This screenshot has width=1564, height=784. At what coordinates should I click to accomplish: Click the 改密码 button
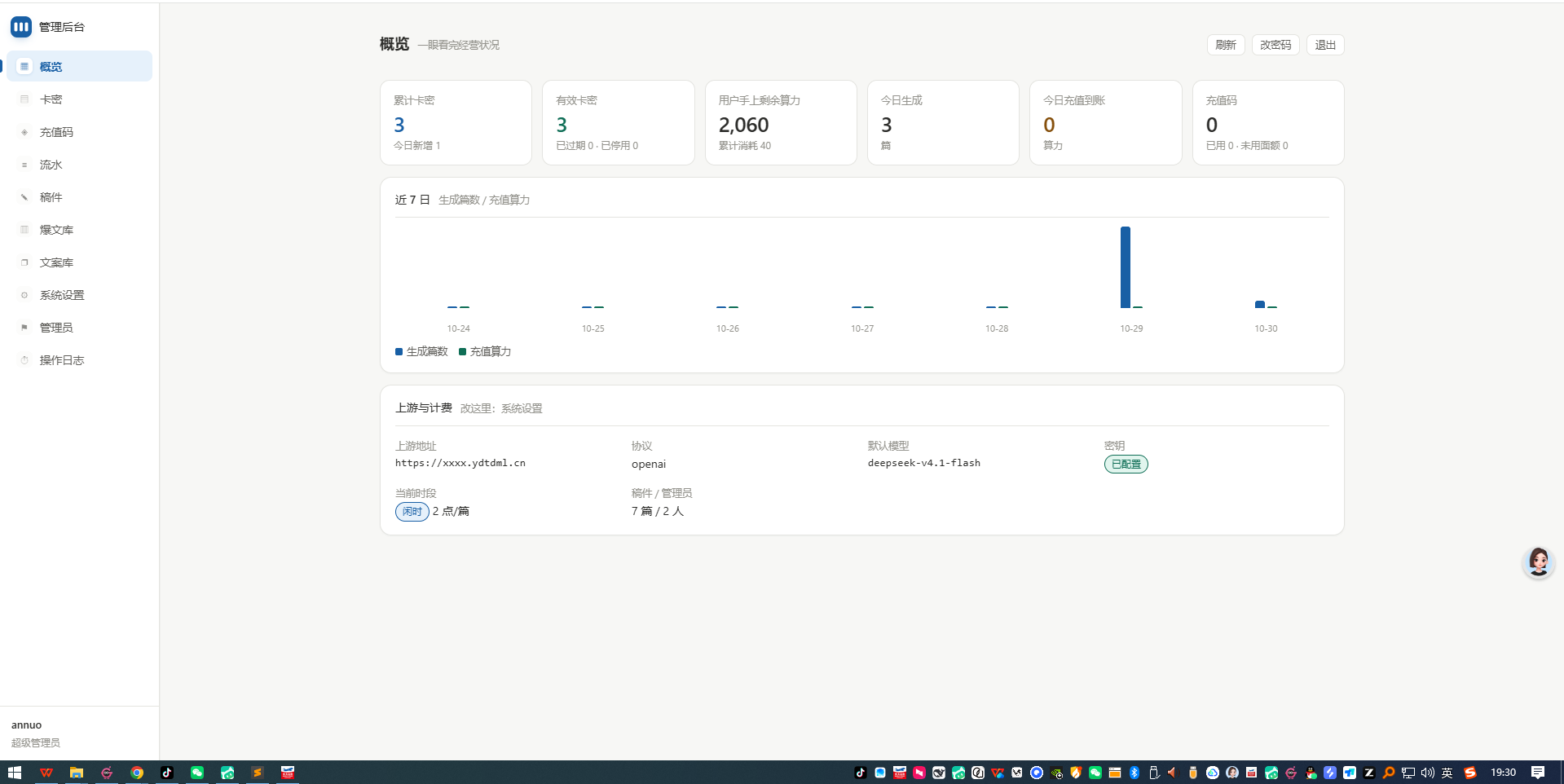pyautogui.click(x=1275, y=45)
